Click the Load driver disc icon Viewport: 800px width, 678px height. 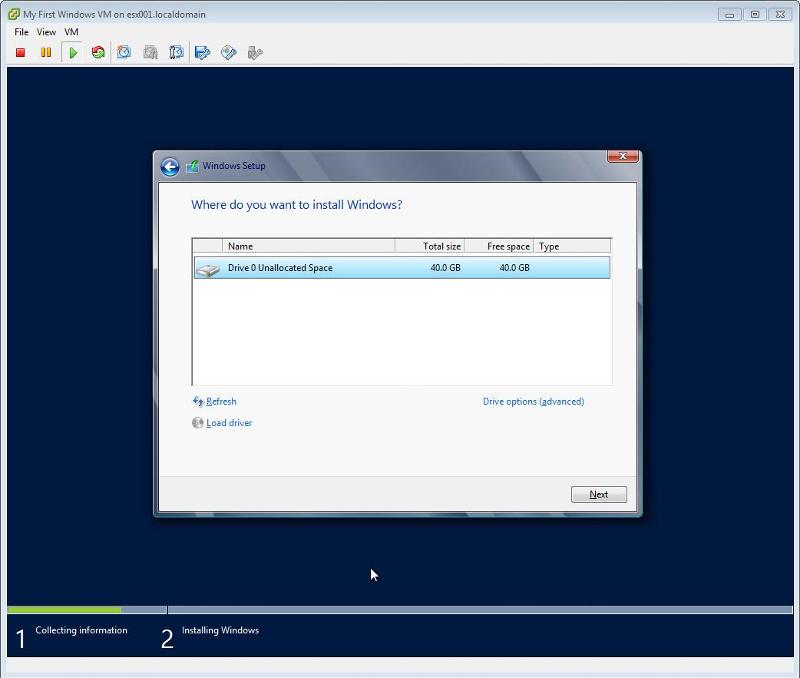click(x=197, y=423)
